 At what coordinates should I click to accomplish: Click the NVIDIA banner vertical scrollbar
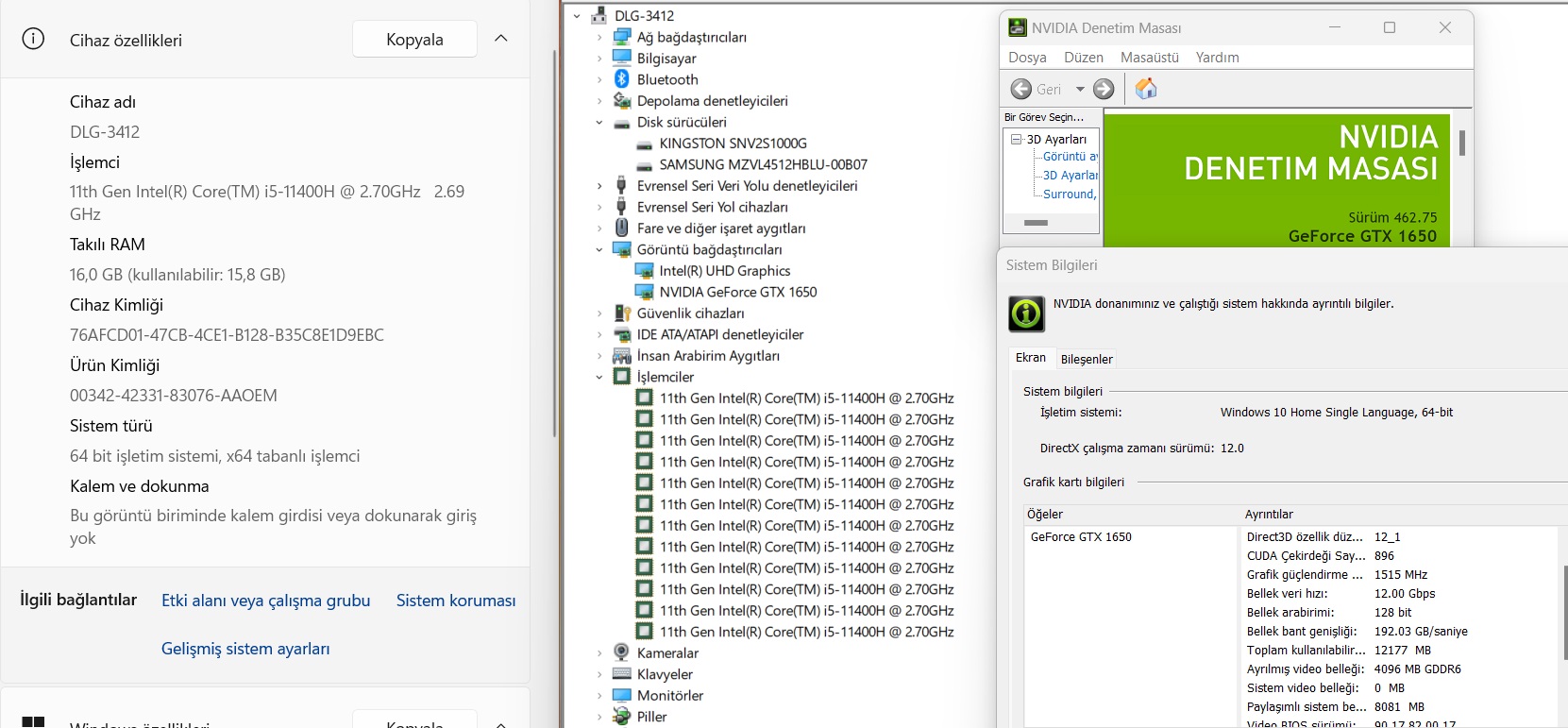(x=1461, y=143)
